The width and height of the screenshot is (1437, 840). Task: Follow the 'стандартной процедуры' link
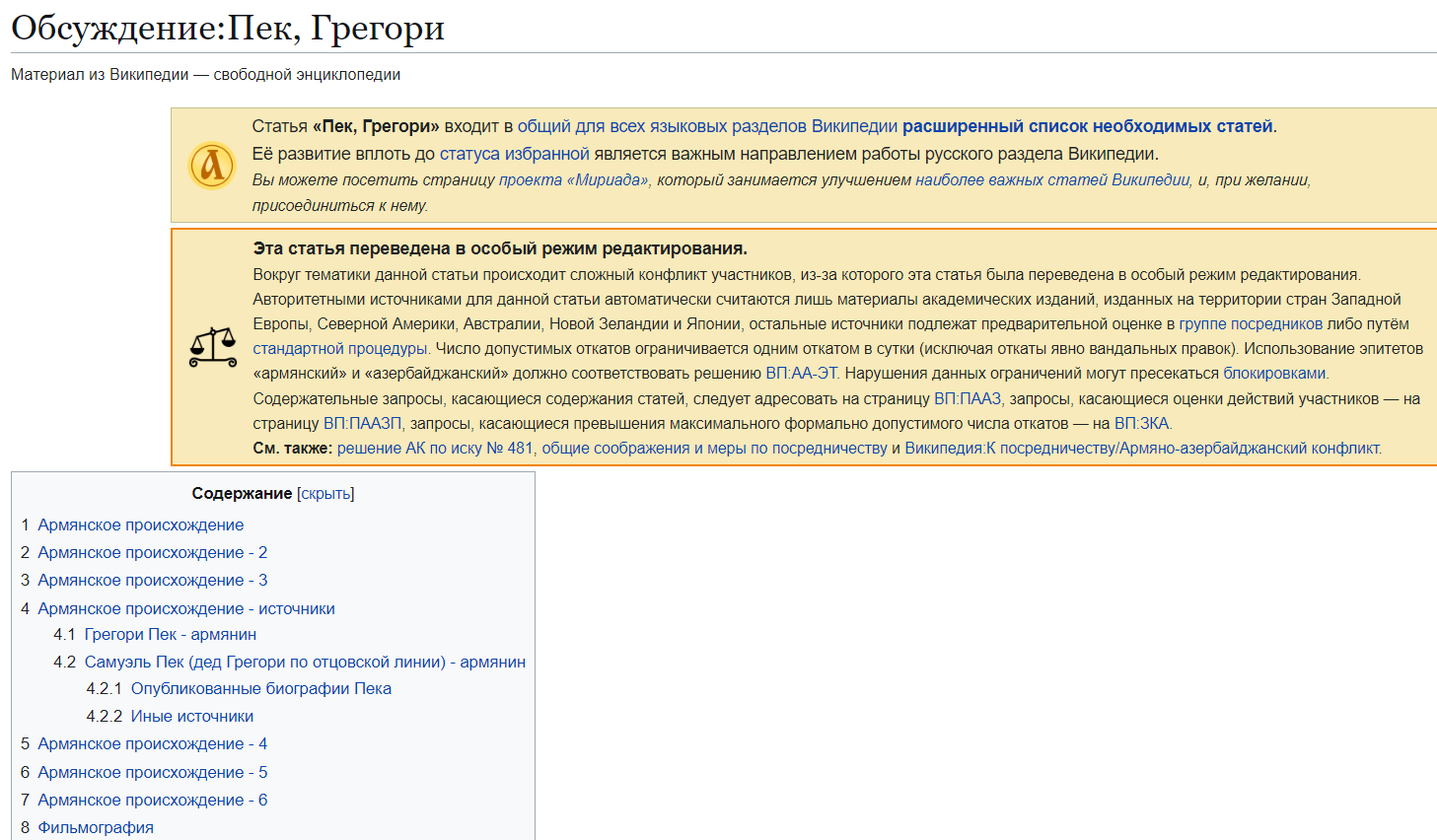pos(340,349)
